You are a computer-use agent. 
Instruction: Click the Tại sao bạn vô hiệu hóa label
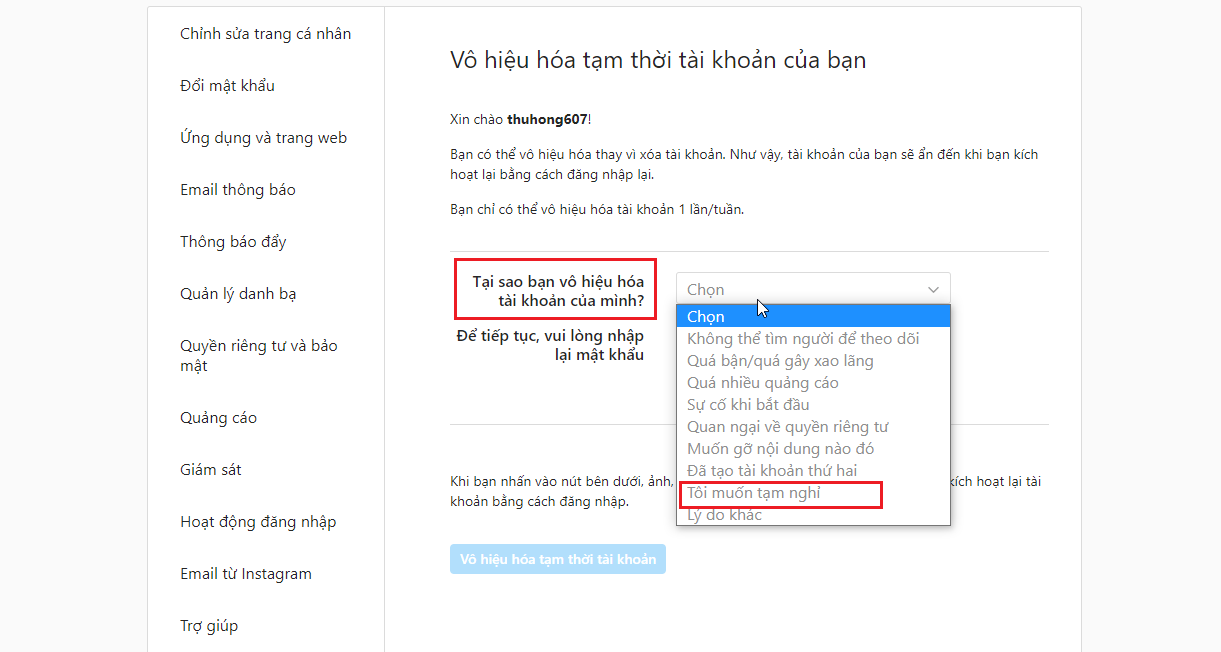558,290
